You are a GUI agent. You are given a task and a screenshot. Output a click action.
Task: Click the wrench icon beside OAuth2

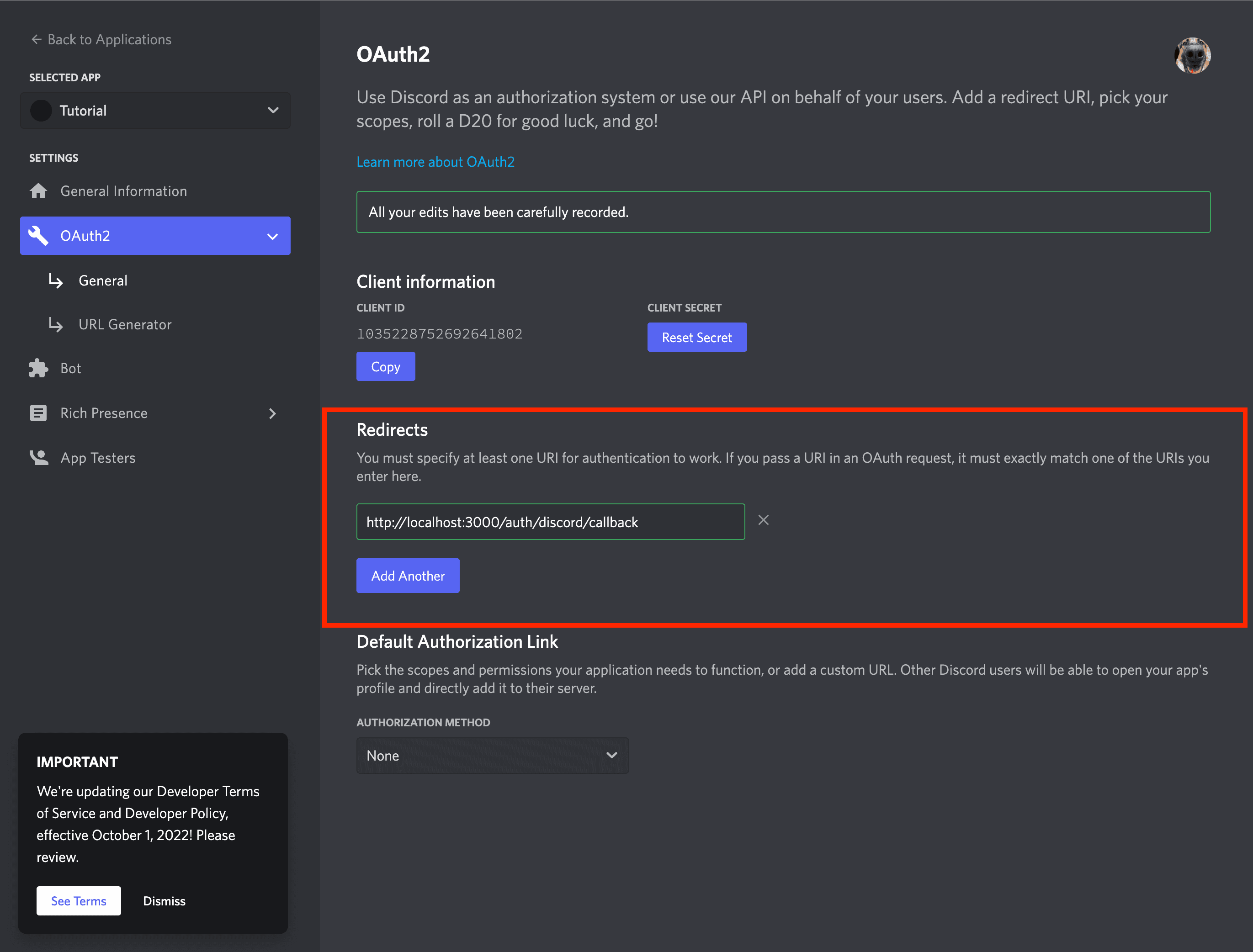pos(38,236)
